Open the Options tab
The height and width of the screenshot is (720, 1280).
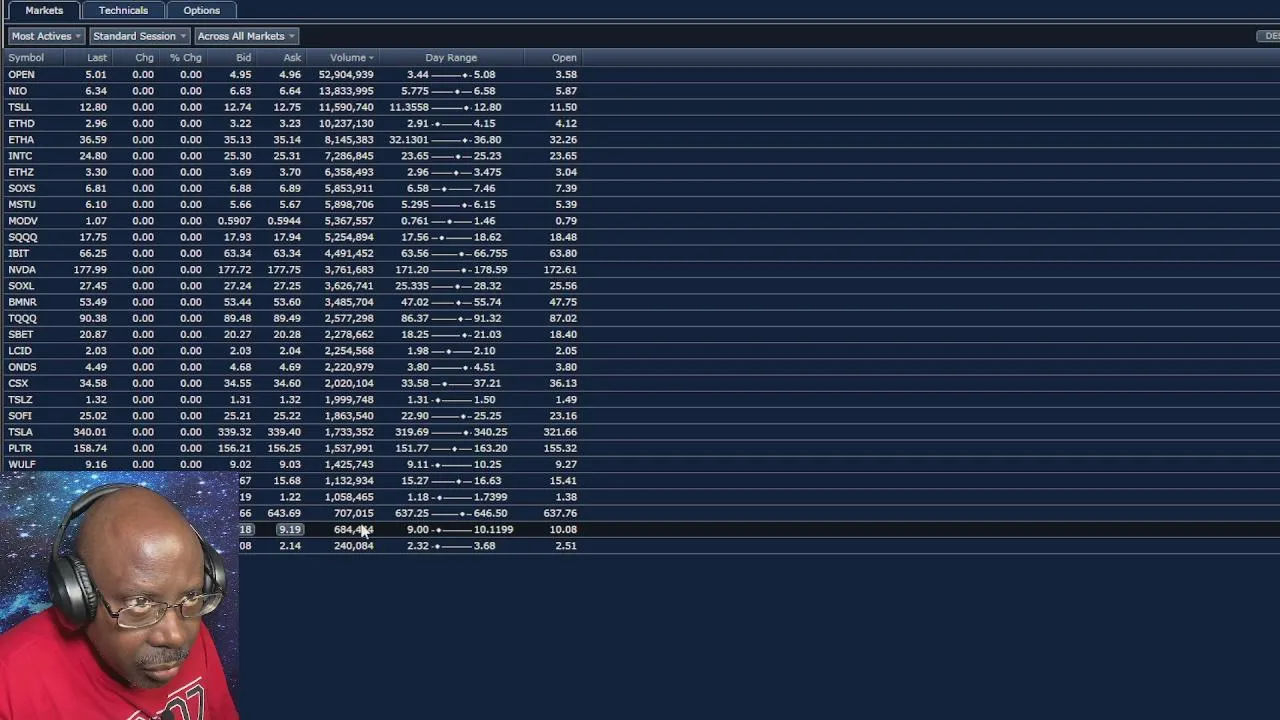(201, 10)
